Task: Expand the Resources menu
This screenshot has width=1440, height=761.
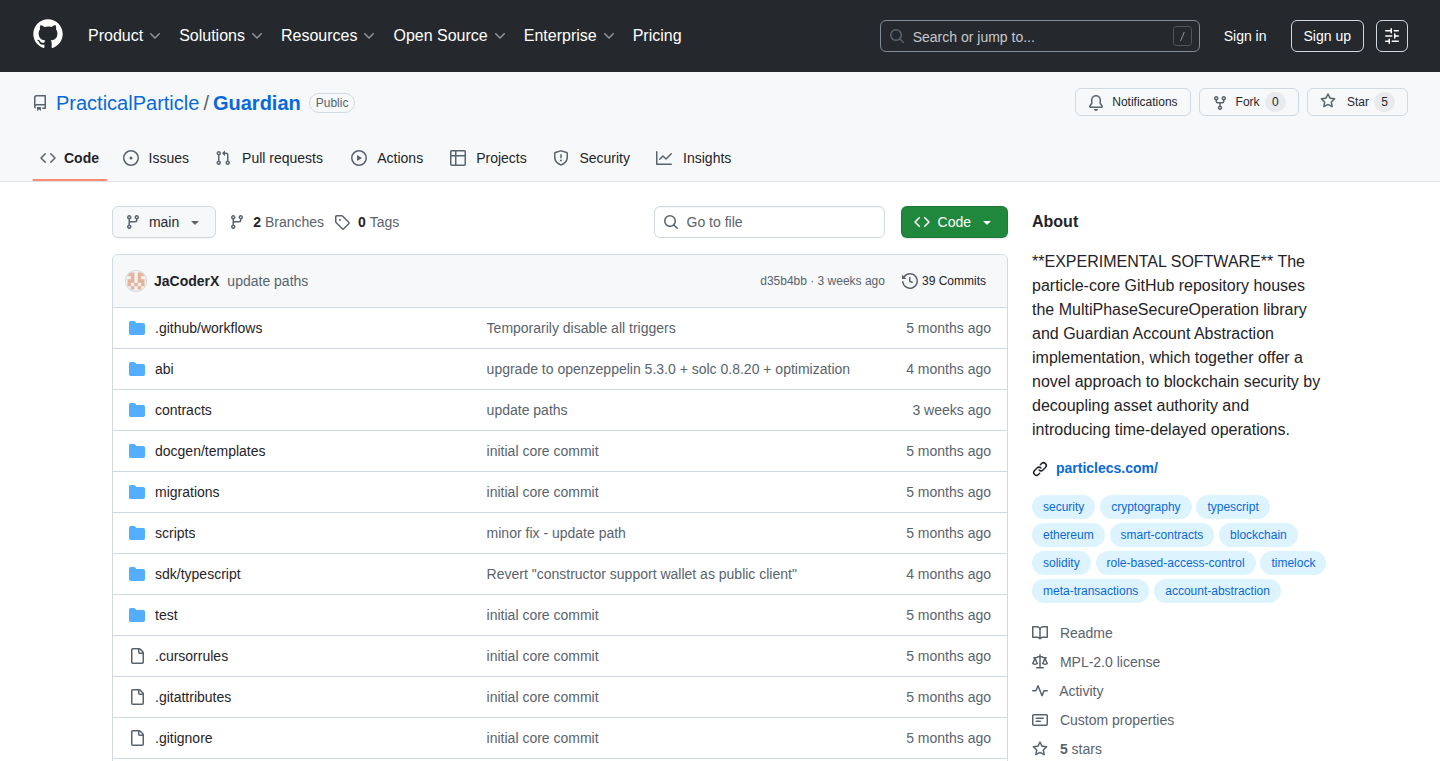Action: pos(328,36)
